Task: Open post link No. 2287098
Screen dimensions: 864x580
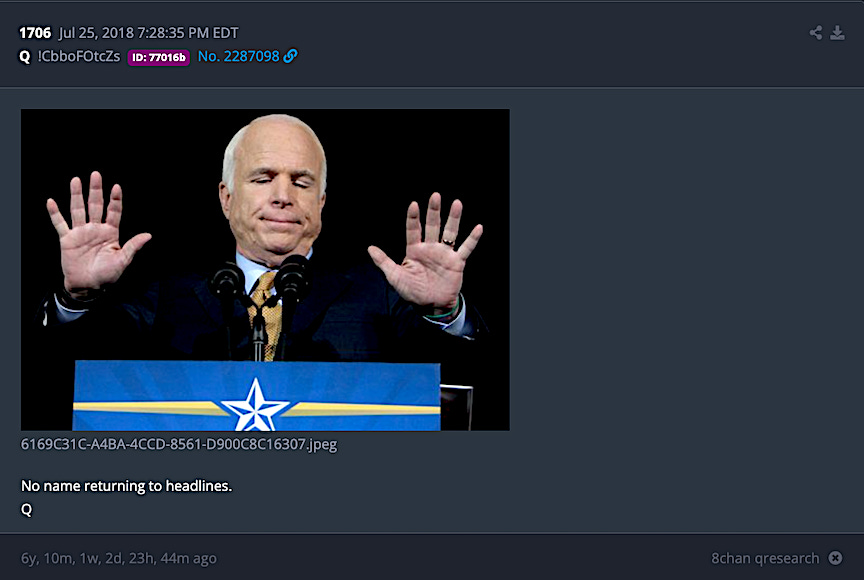Action: pos(239,56)
